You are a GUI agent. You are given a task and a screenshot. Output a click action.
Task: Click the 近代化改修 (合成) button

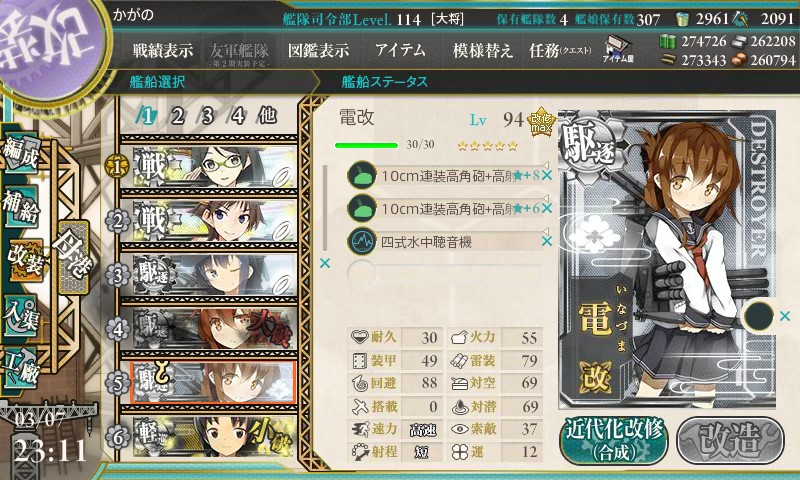click(x=614, y=440)
